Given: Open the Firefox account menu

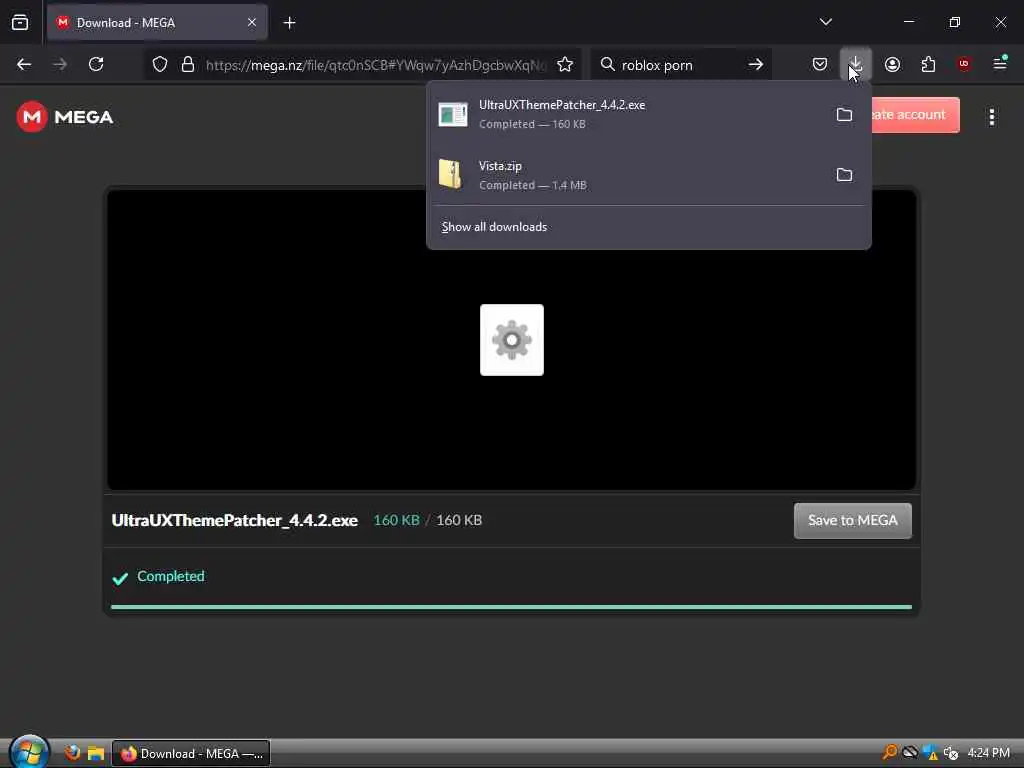Looking at the screenshot, I should (x=892, y=64).
